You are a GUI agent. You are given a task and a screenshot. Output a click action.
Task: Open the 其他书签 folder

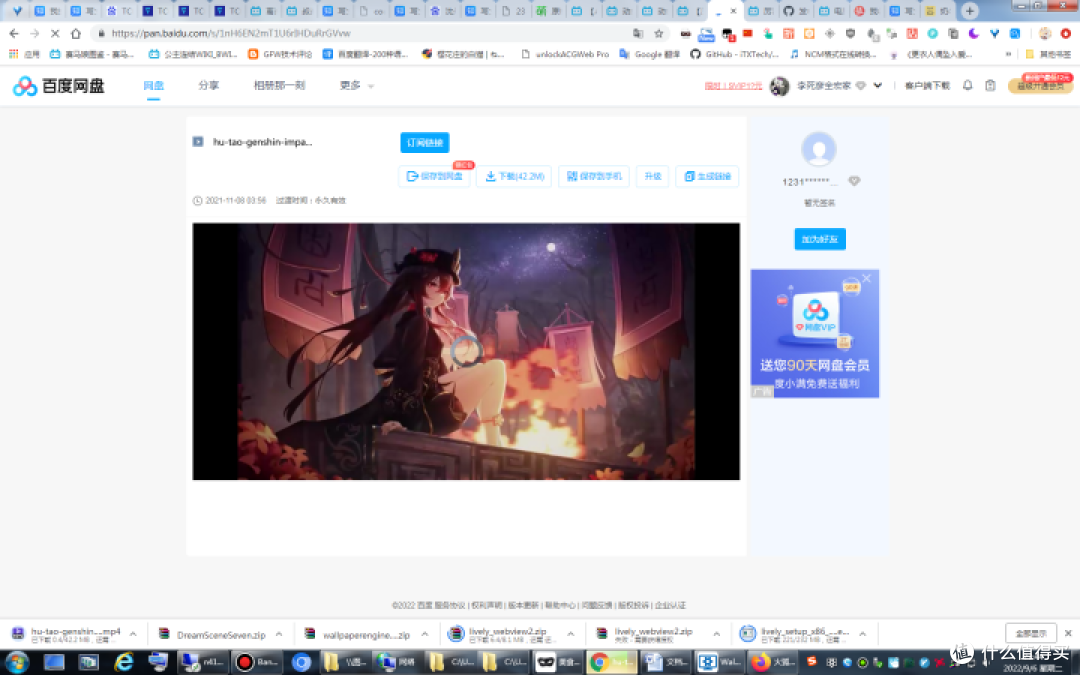pos(1048,54)
